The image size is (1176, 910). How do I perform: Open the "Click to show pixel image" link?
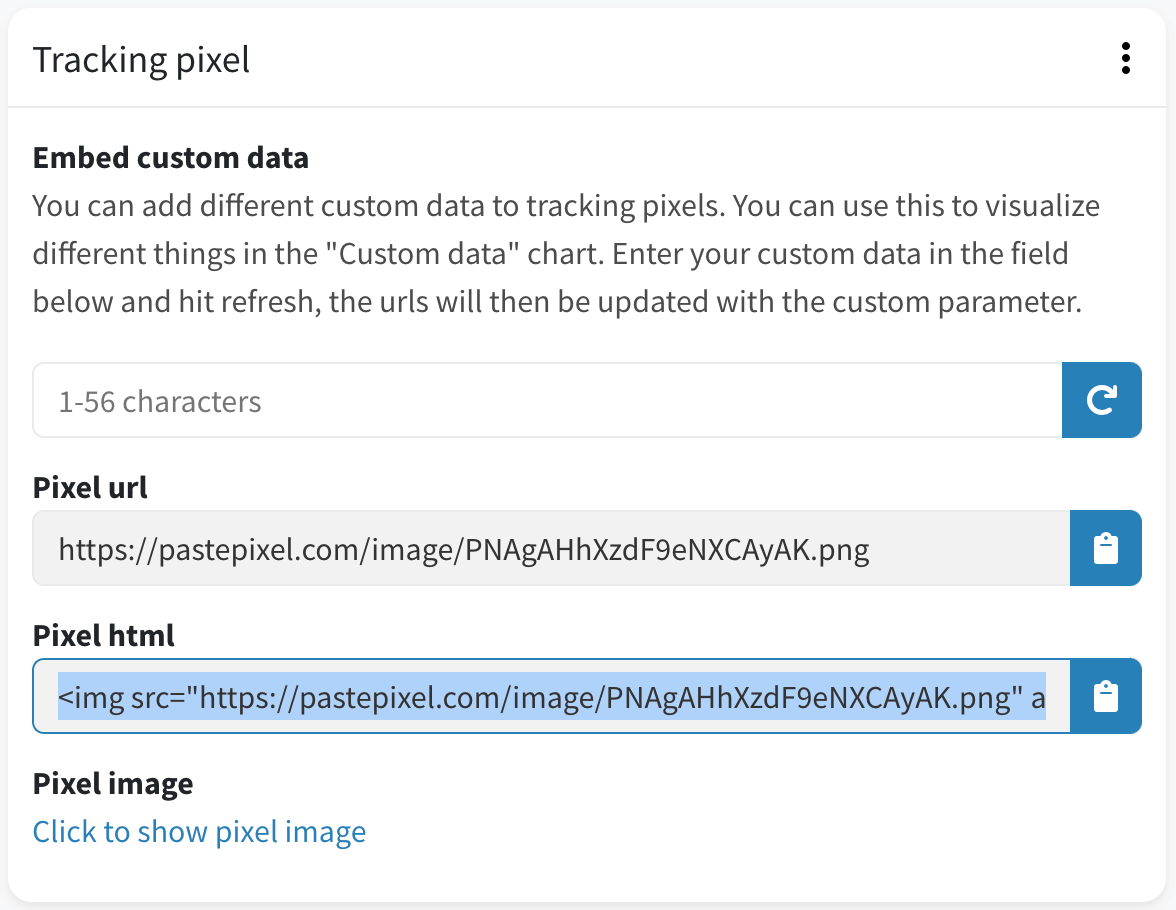[200, 832]
